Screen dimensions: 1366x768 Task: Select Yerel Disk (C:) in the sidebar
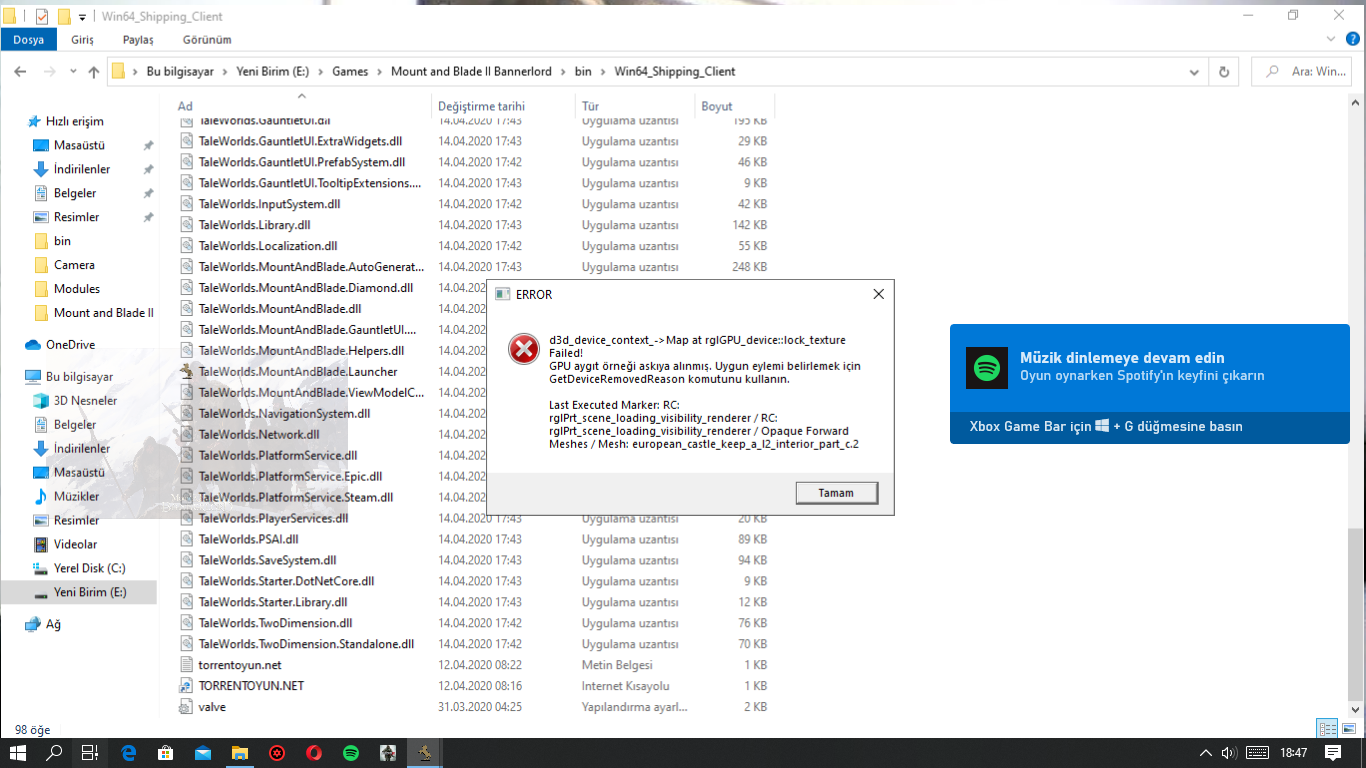[89, 568]
